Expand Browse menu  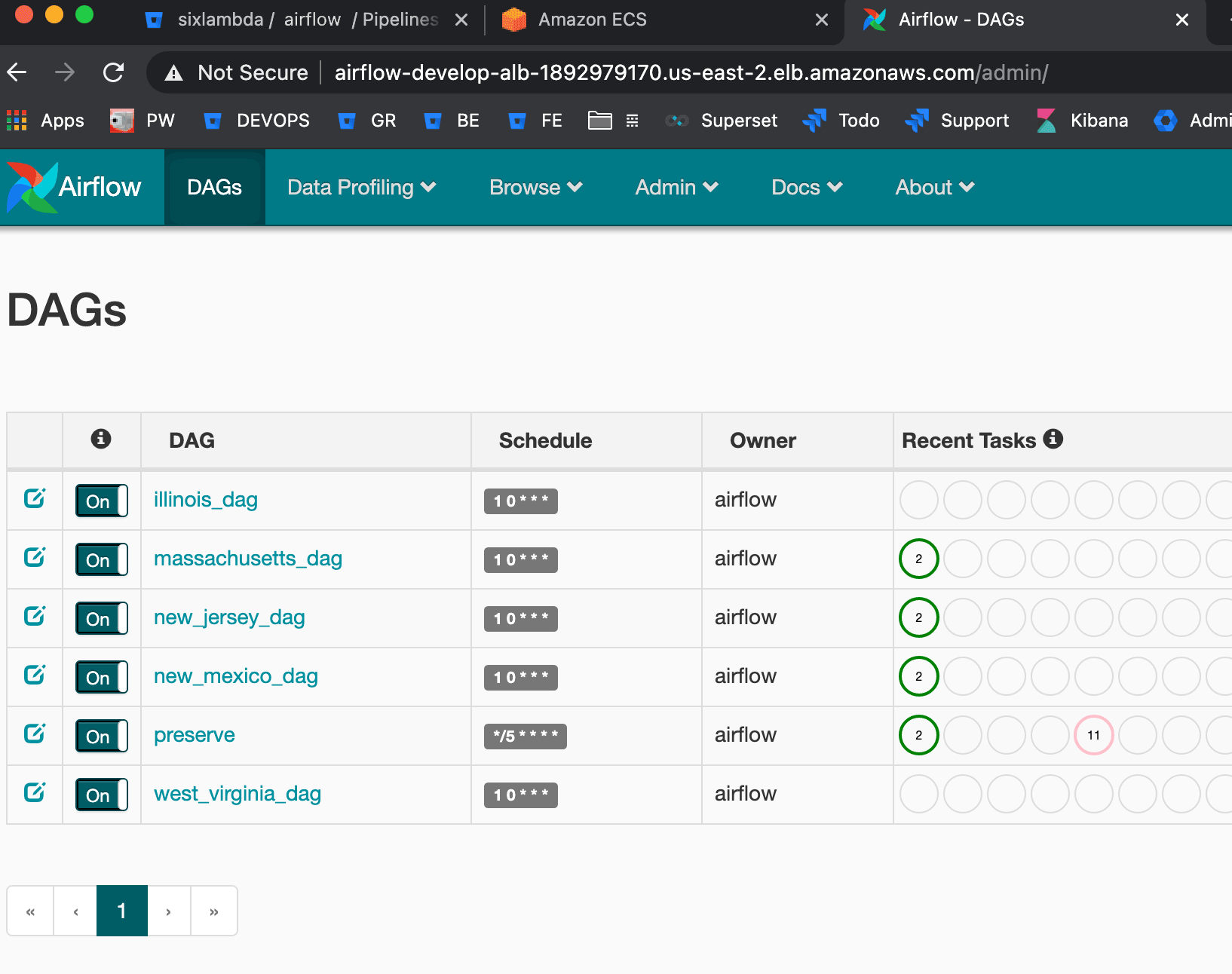pos(536,187)
